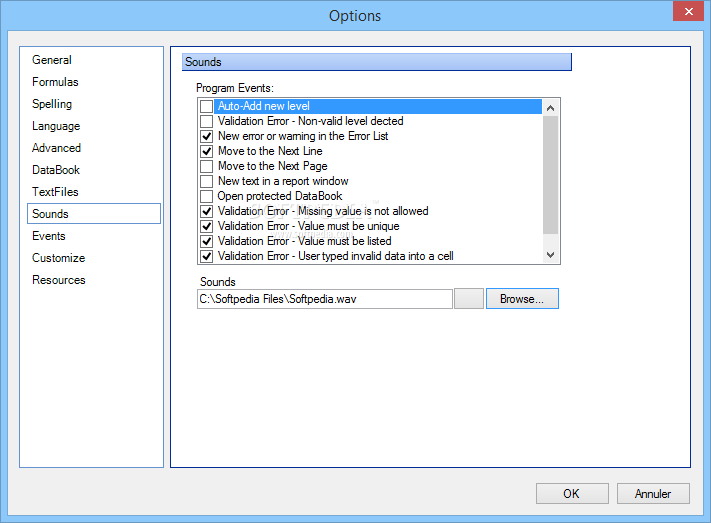Click the blank button beside the sound path
This screenshot has width=711, height=523.
[x=469, y=299]
